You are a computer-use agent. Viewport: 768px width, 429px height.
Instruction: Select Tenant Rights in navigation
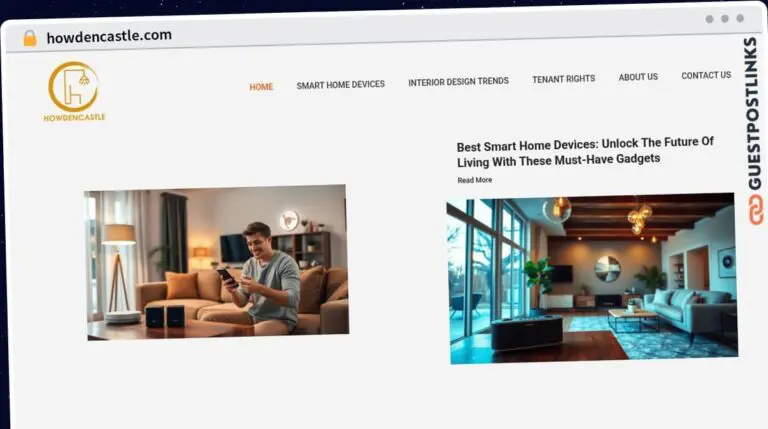563,79
